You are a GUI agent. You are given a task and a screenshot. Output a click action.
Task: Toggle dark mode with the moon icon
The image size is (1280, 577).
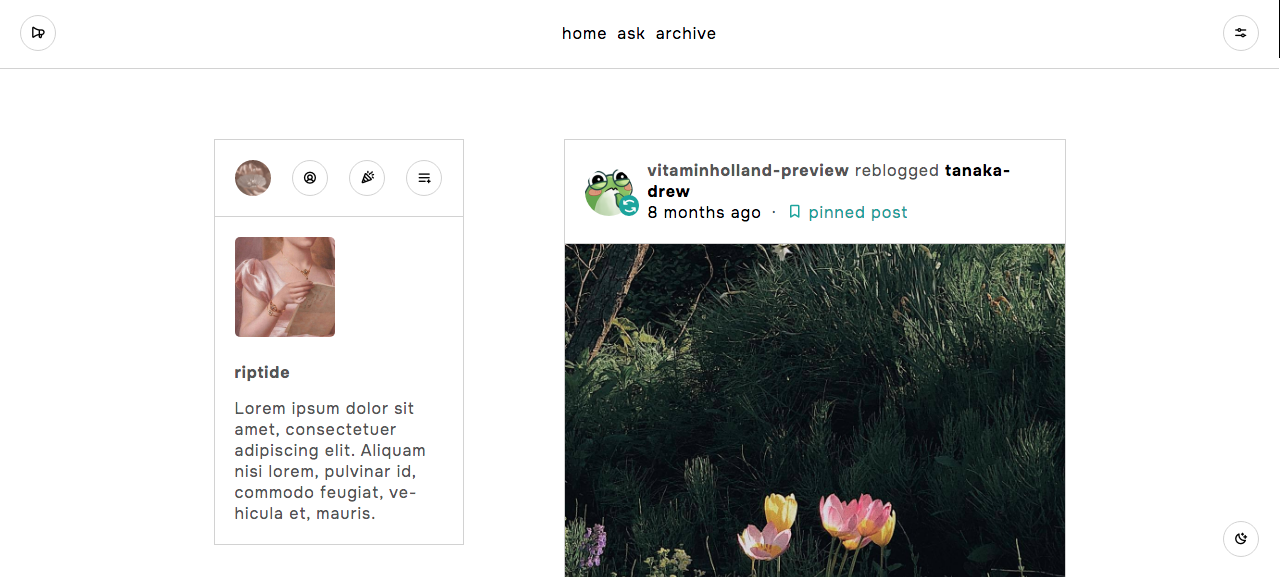click(x=1241, y=539)
